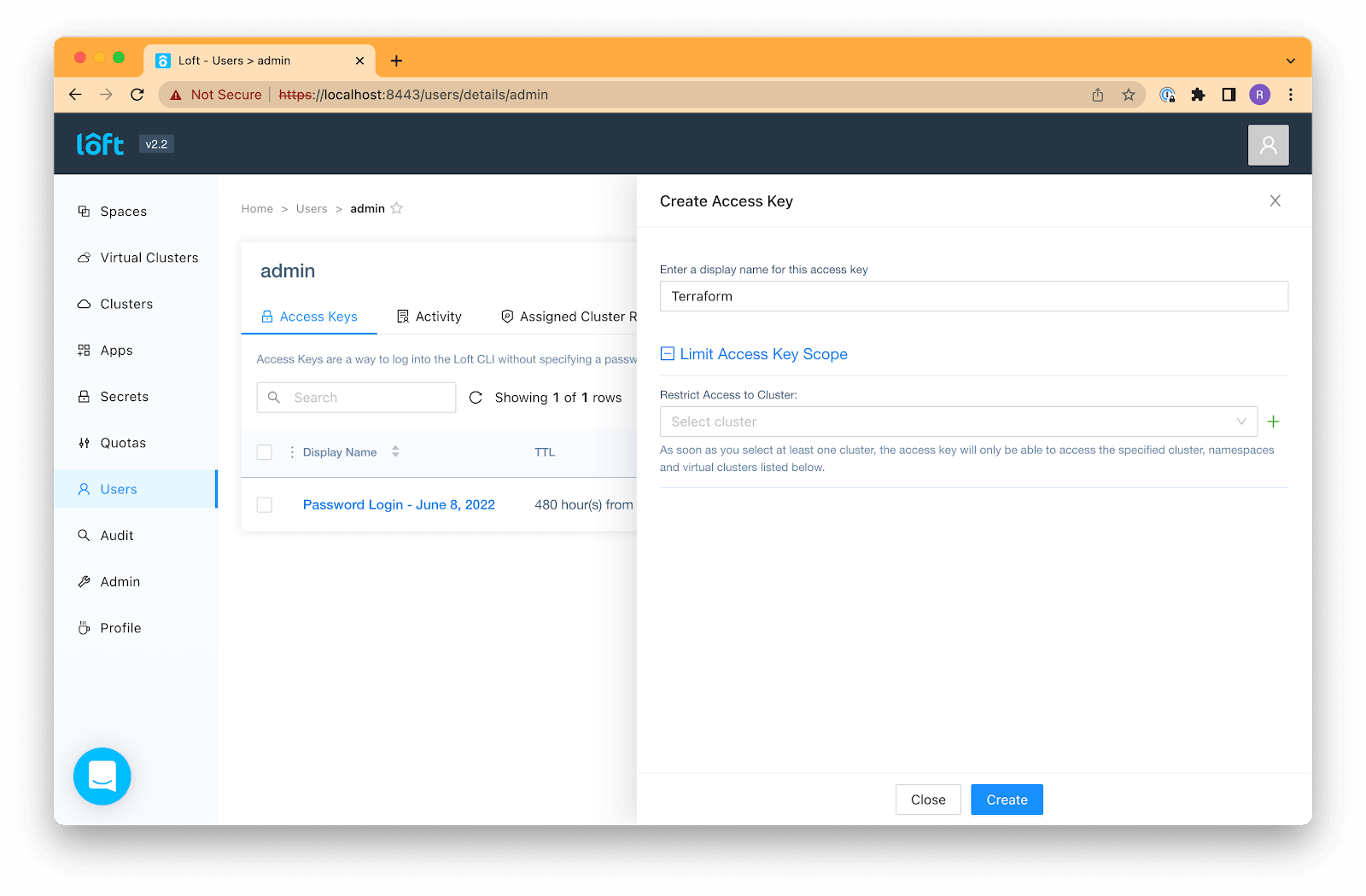This screenshot has height=896, width=1366.
Task: Select all access keys checkbox in header
Action: (x=265, y=452)
